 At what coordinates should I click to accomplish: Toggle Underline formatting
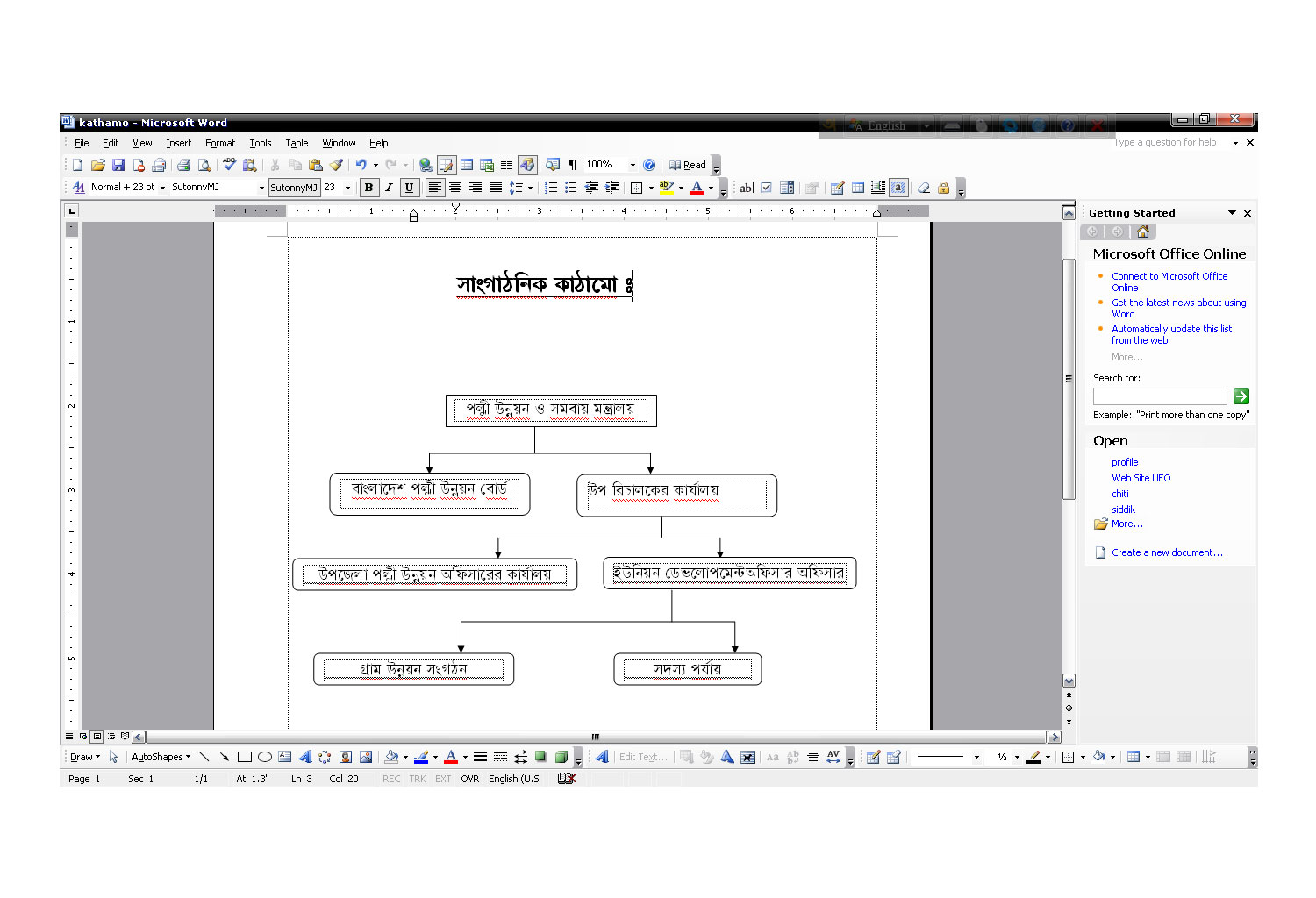pos(409,188)
